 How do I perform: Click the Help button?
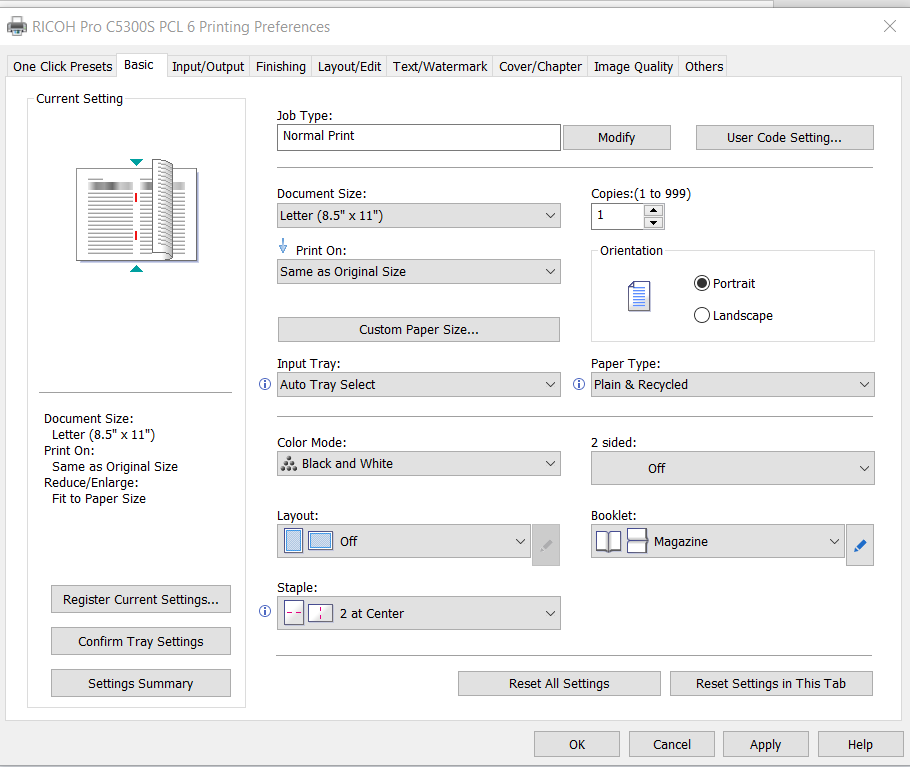click(860, 744)
